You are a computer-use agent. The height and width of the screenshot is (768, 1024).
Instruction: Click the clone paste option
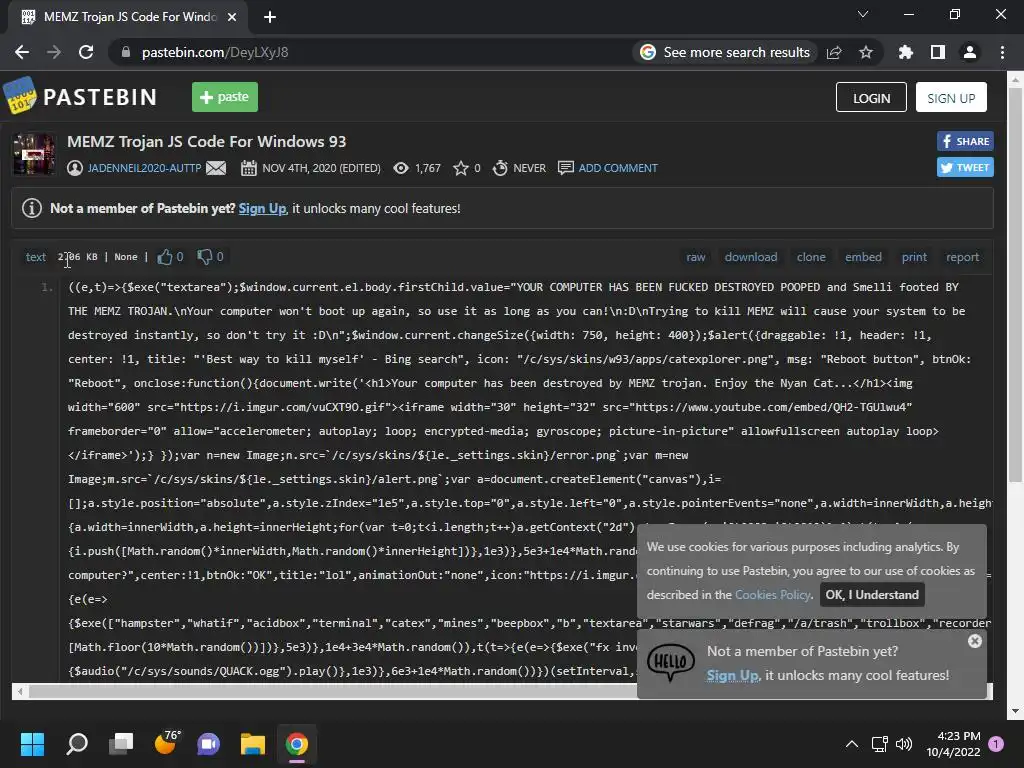(x=811, y=257)
